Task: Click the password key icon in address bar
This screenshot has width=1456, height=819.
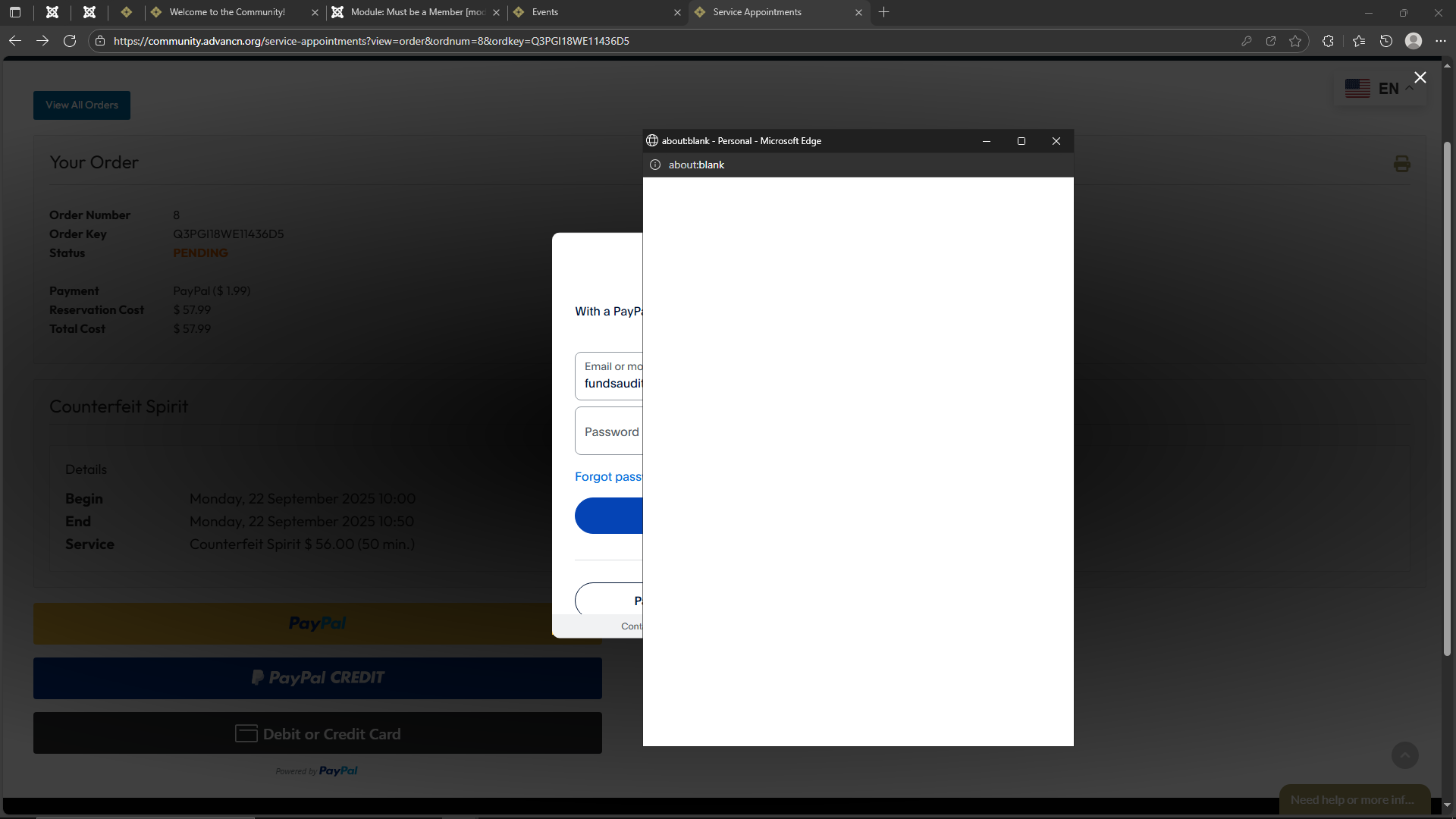Action: (x=1246, y=41)
